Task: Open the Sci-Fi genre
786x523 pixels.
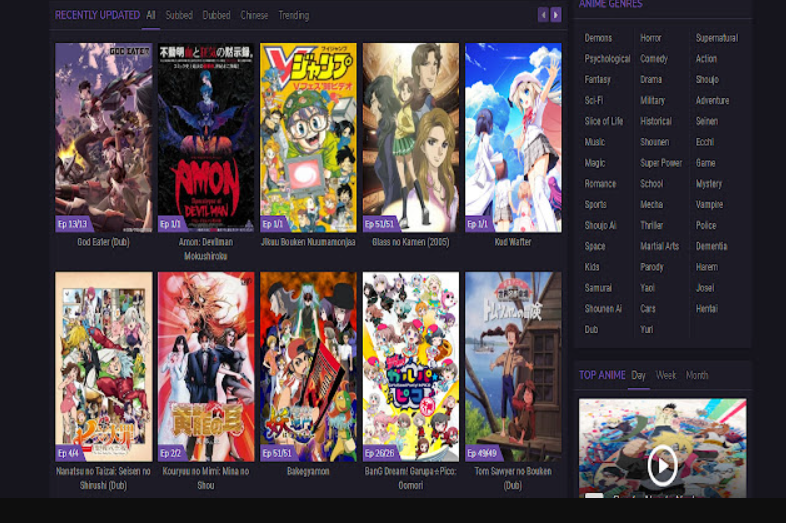Action: click(594, 101)
